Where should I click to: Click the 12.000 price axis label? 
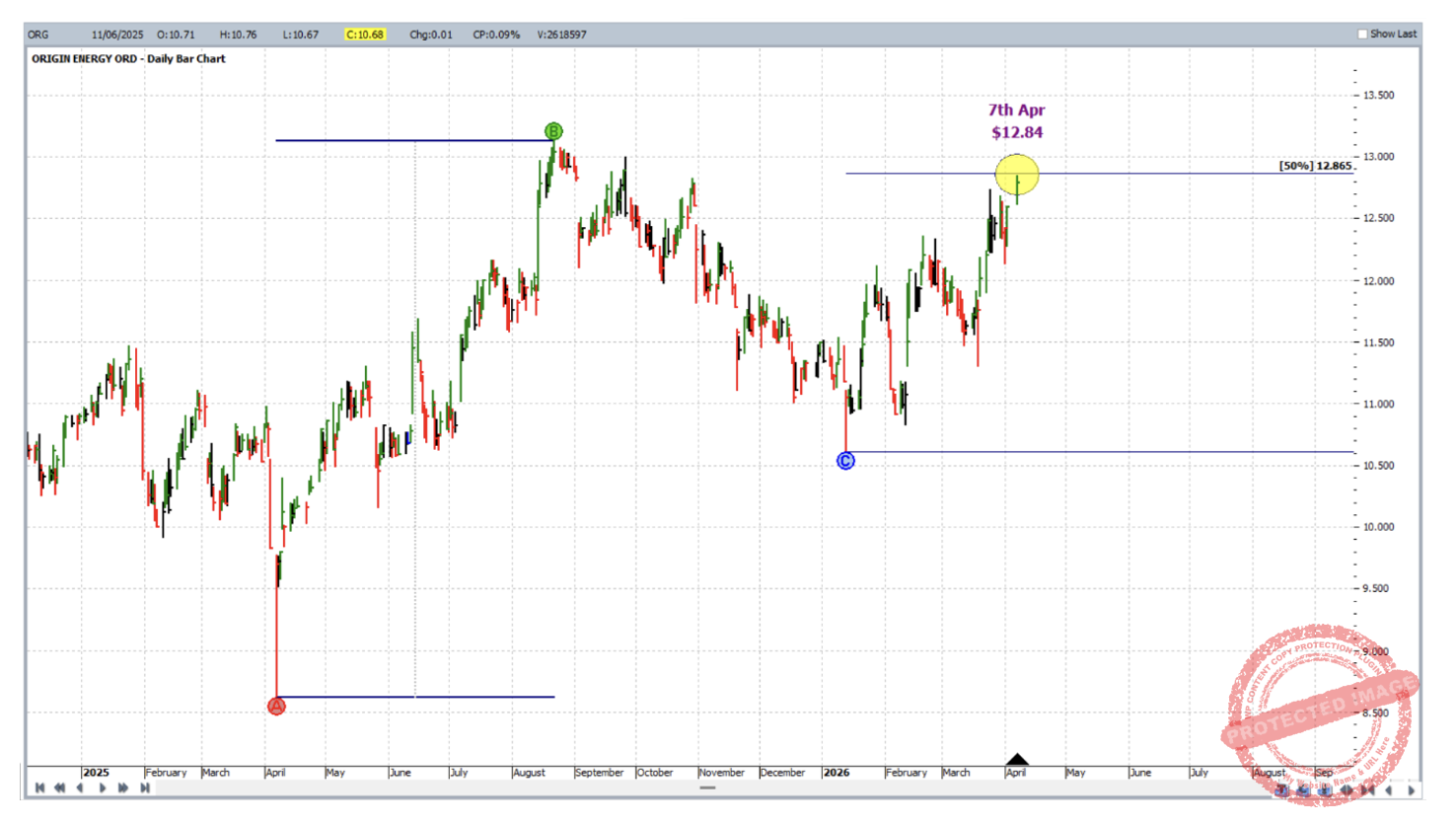coord(1379,281)
